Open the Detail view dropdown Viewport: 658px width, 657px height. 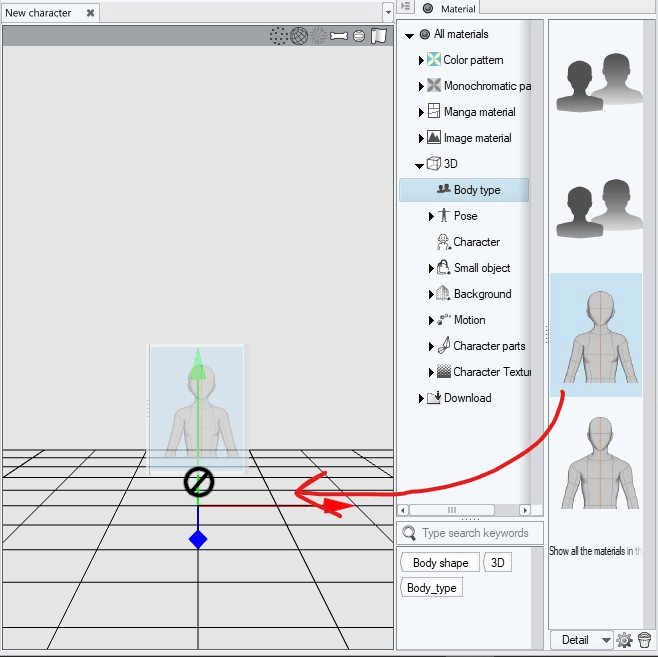point(582,640)
